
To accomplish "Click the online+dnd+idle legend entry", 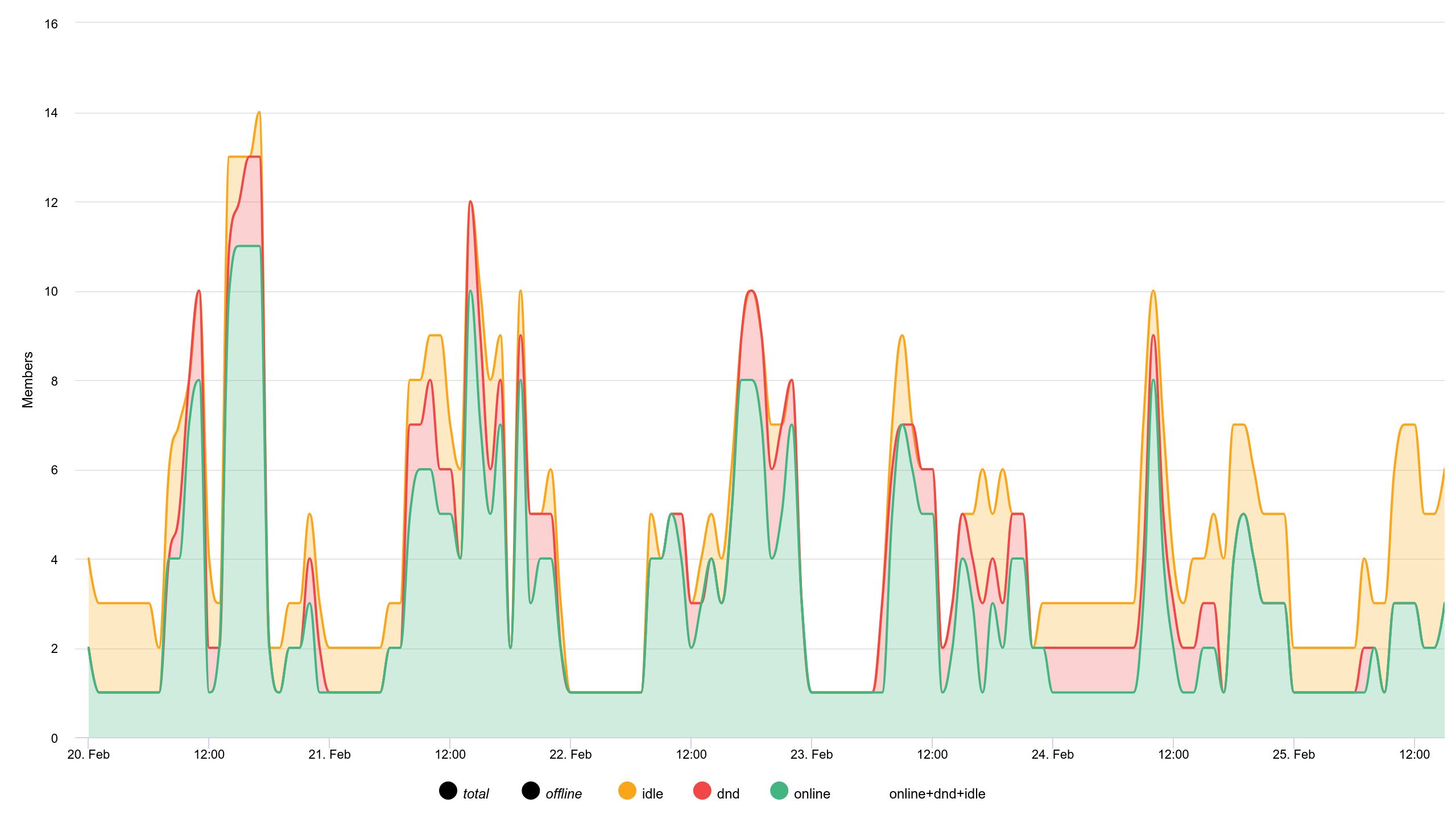I will coord(937,794).
